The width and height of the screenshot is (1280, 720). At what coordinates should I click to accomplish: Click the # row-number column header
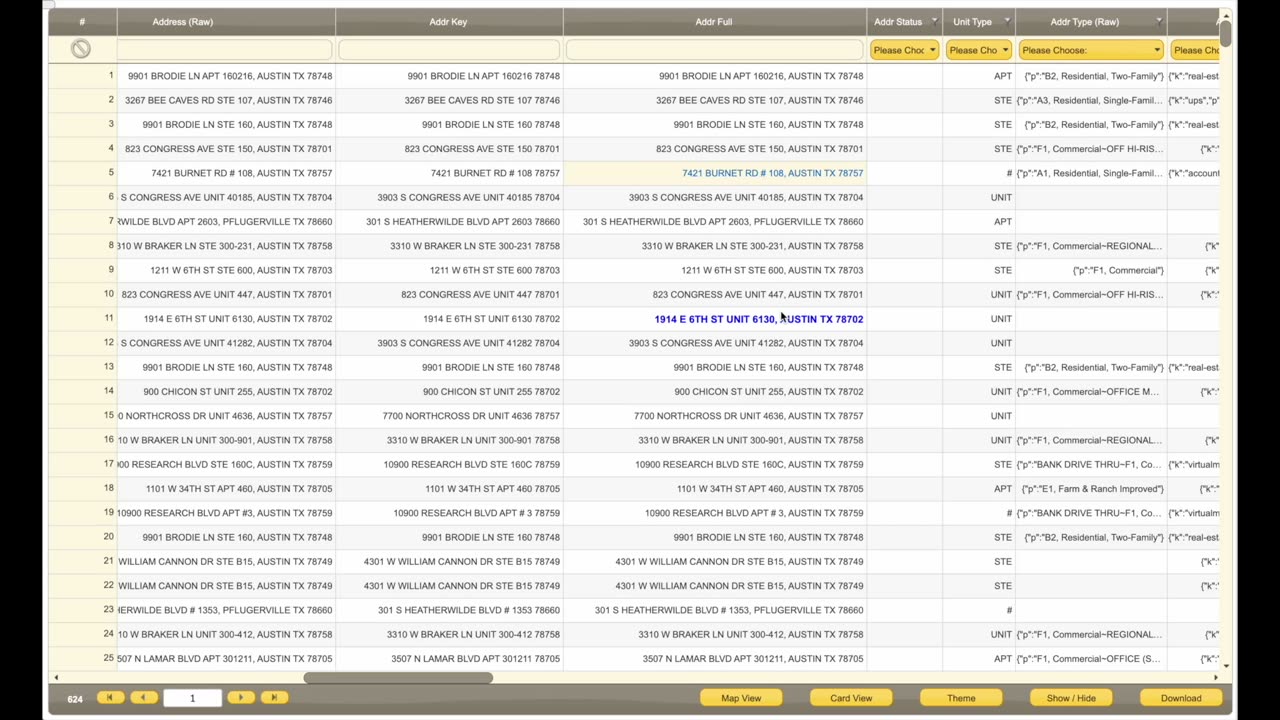[x=82, y=21]
